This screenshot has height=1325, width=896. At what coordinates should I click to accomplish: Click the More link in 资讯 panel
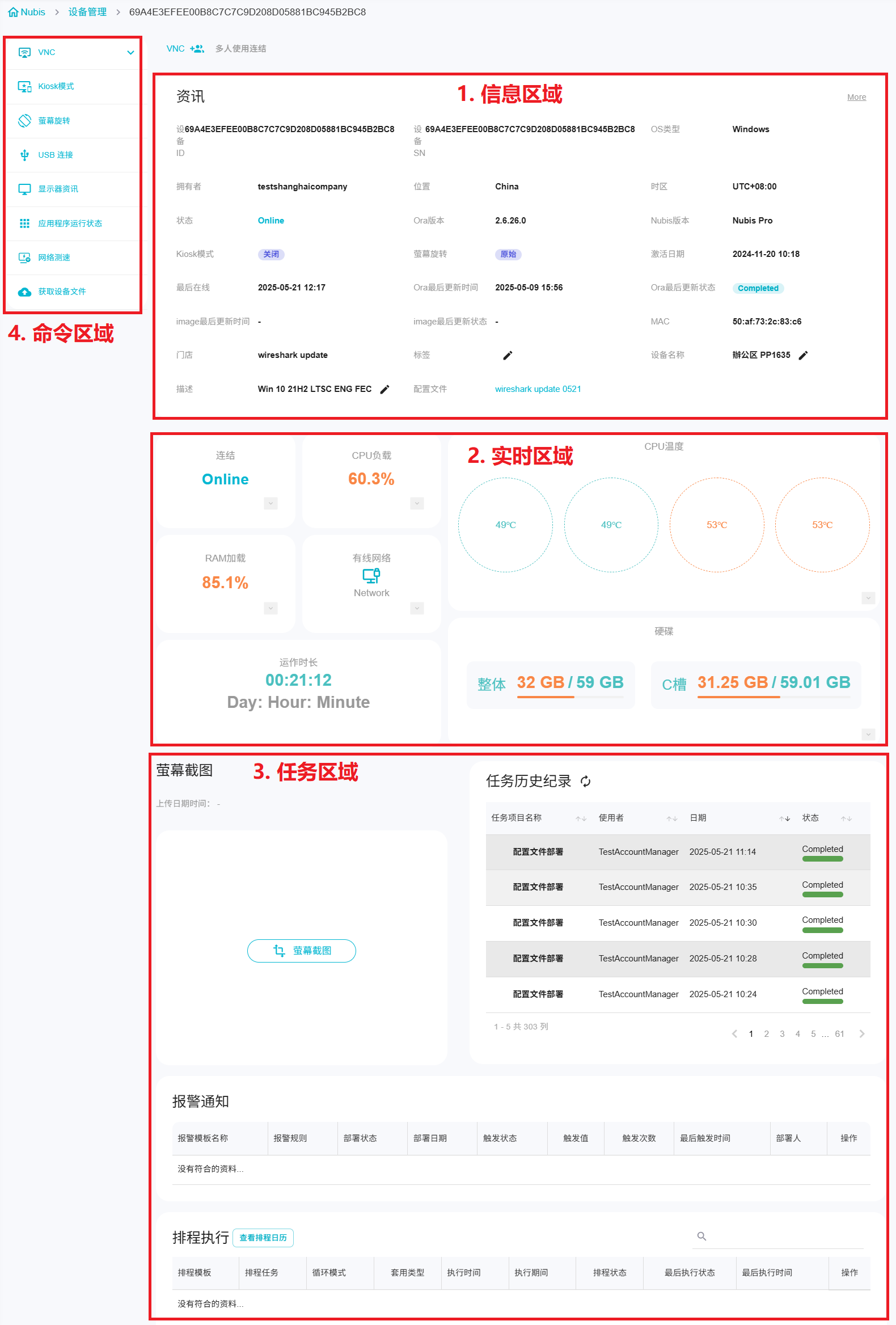(856, 97)
